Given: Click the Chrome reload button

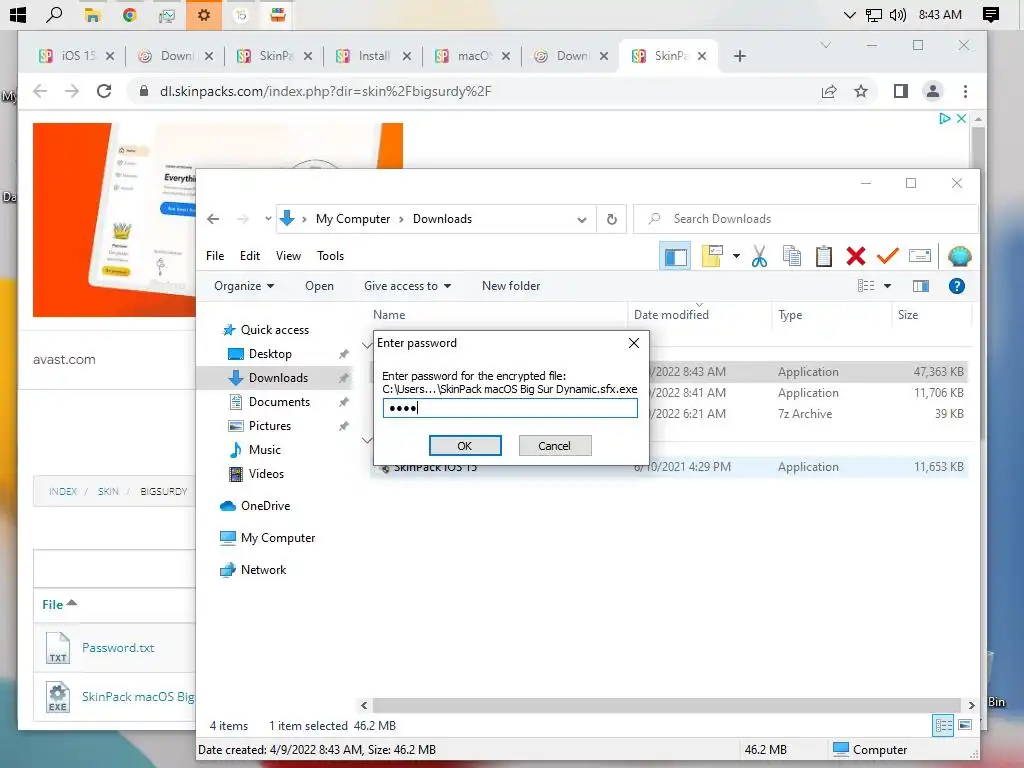Looking at the screenshot, I should pyautogui.click(x=104, y=91).
